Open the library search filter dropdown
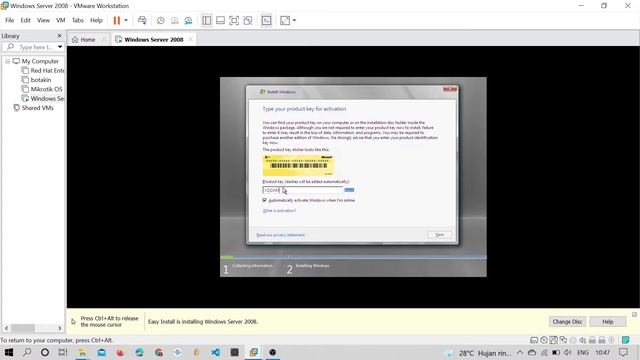The width and height of the screenshot is (640, 360). tap(60, 47)
